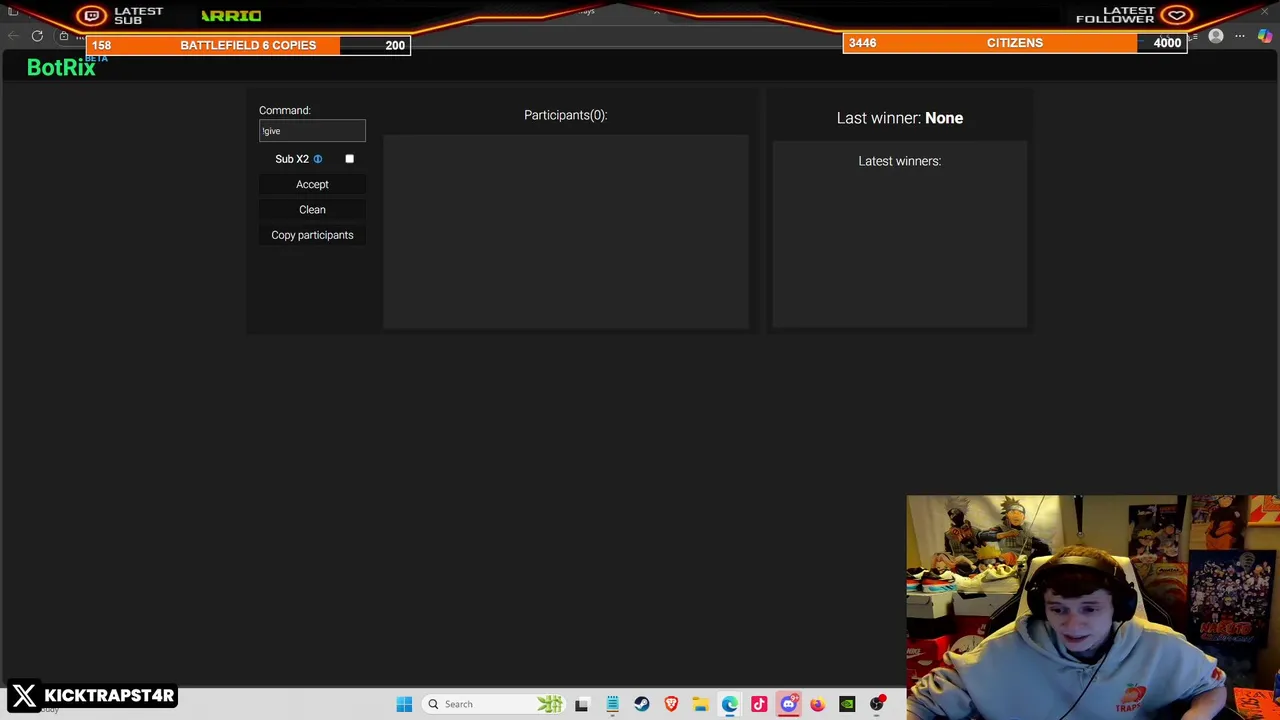Enable the Sub X2 checkbox

349,159
